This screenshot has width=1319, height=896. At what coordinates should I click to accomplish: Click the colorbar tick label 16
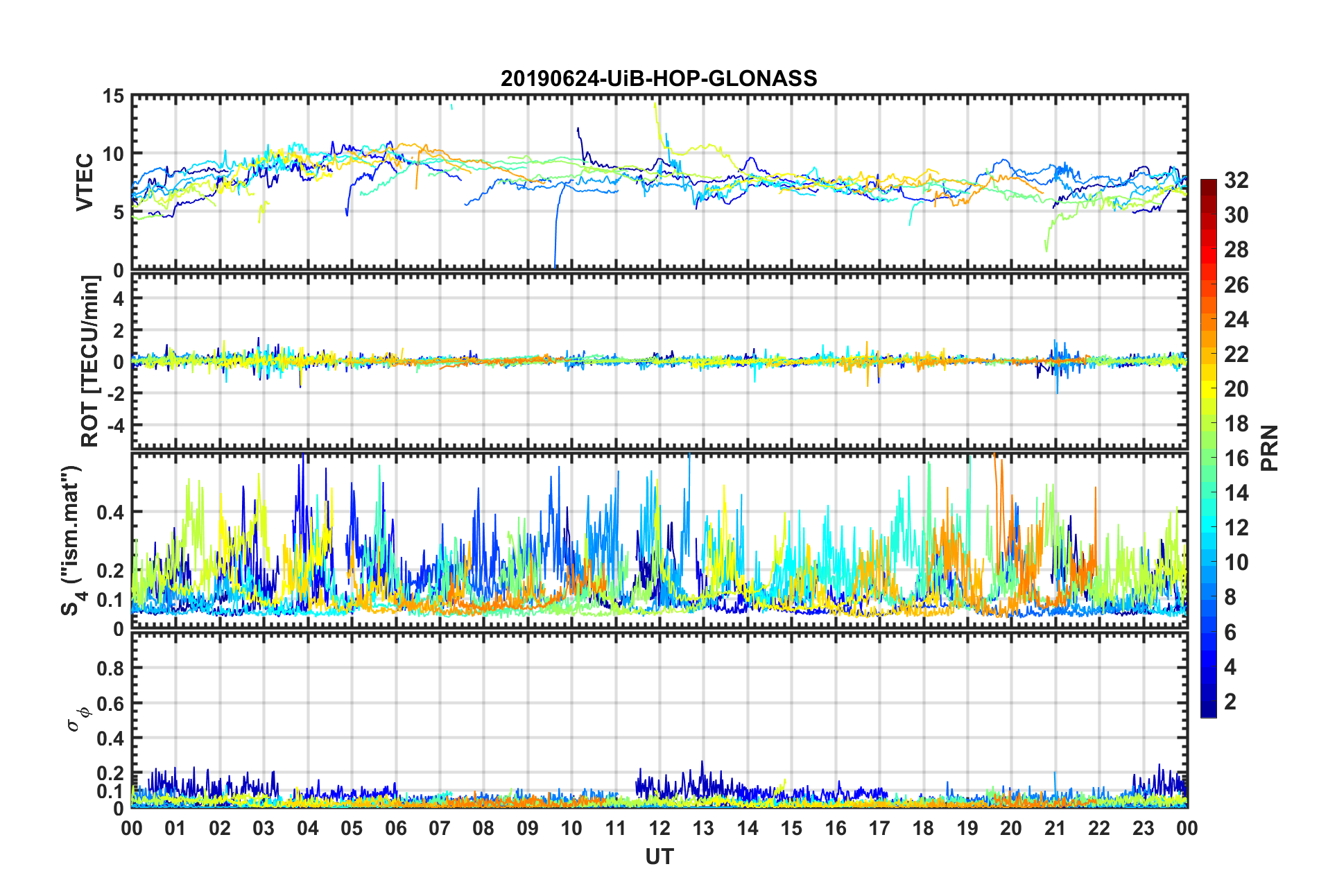click(1236, 458)
